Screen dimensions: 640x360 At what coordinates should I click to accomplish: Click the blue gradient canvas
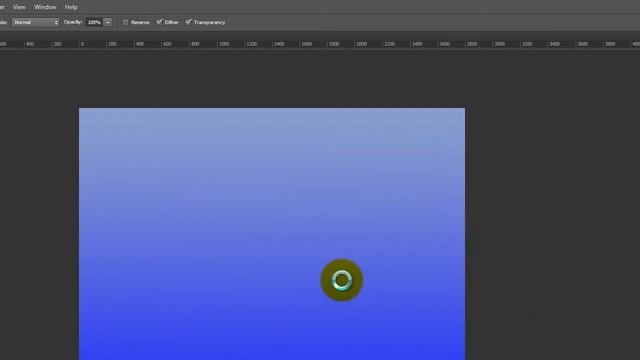pos(272,234)
